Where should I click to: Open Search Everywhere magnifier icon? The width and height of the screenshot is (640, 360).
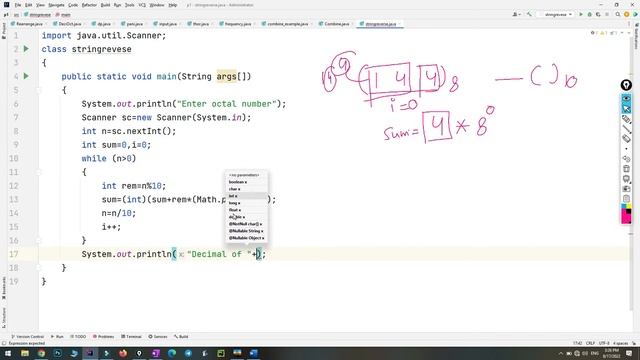[x=618, y=14]
